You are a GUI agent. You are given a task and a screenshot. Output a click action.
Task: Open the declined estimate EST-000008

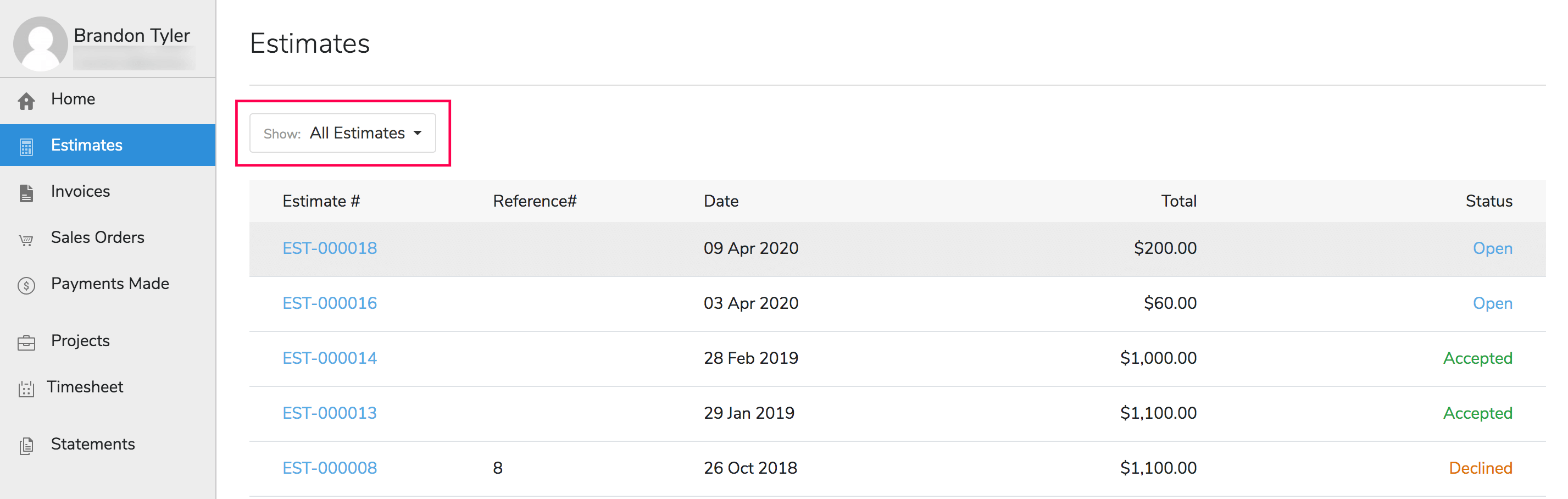[329, 468]
